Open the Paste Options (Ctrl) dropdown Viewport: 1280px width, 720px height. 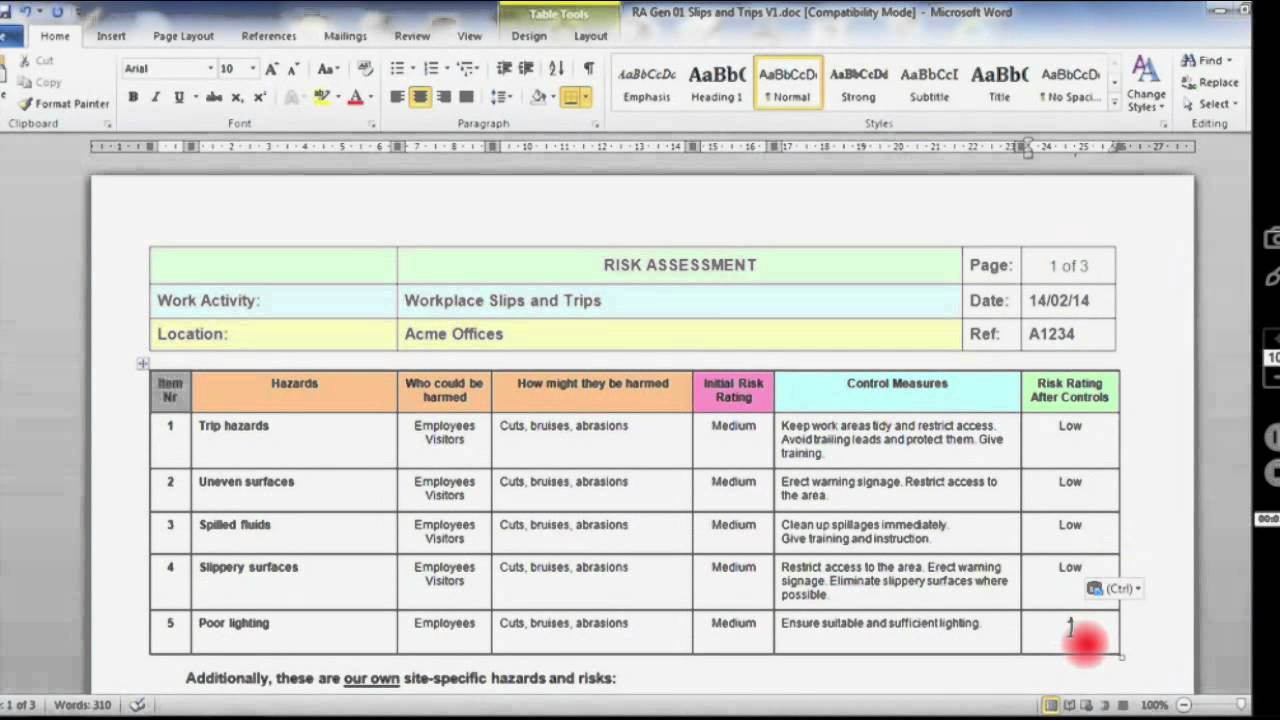click(x=1113, y=588)
